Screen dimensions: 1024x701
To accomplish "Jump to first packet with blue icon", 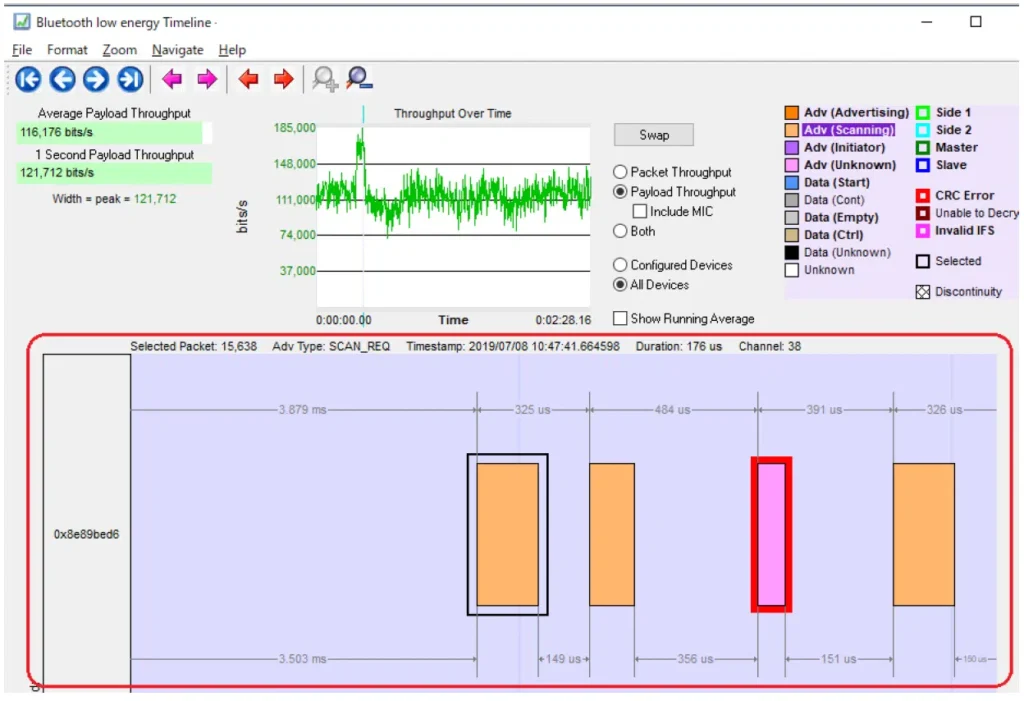I will coord(28,79).
